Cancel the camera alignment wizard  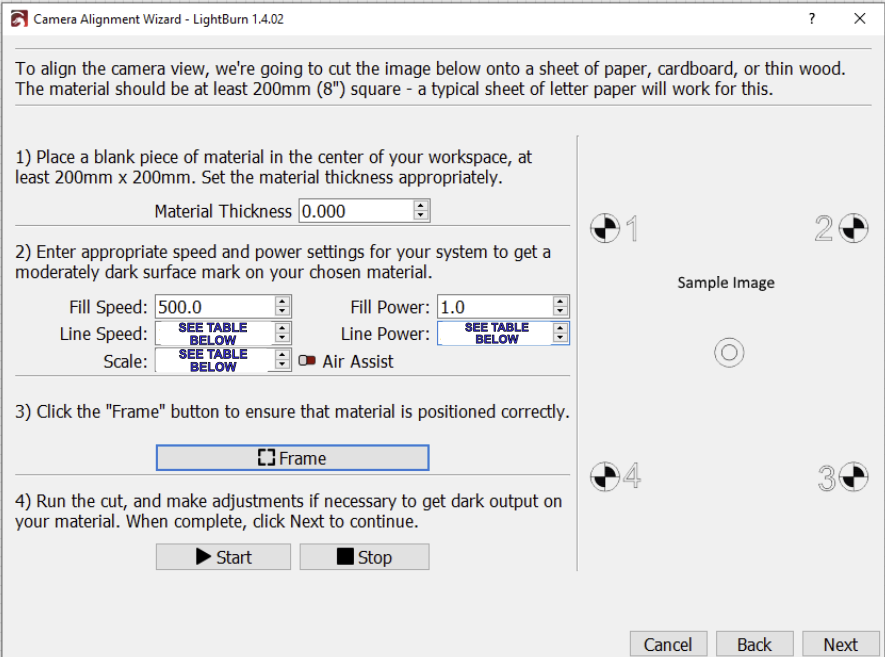coord(668,644)
